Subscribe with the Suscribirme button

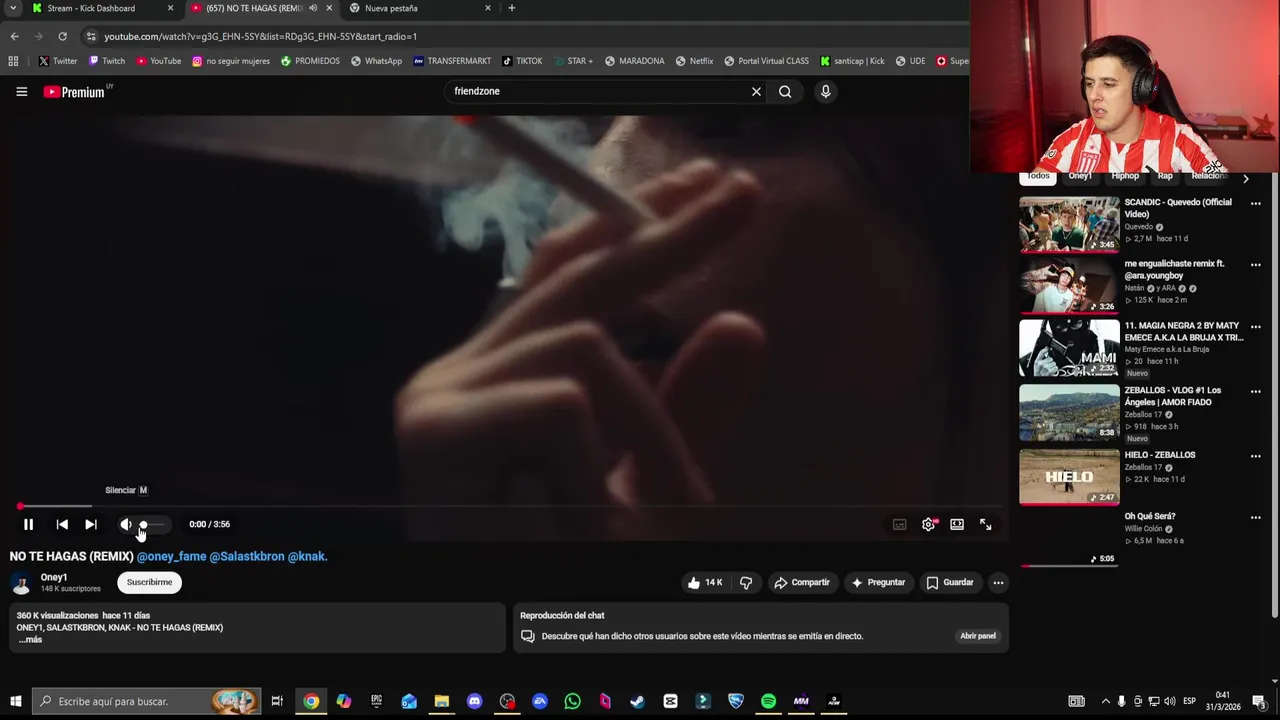coord(149,582)
